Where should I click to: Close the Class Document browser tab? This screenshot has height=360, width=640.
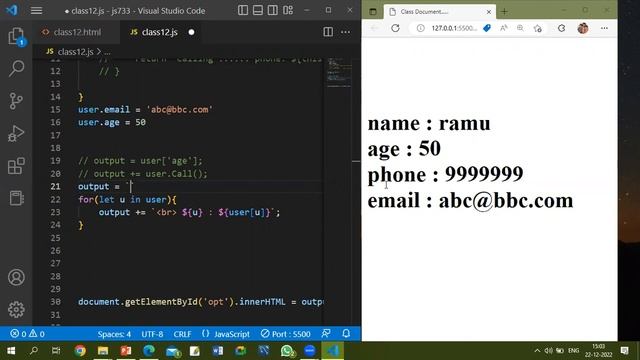(x=489, y=12)
